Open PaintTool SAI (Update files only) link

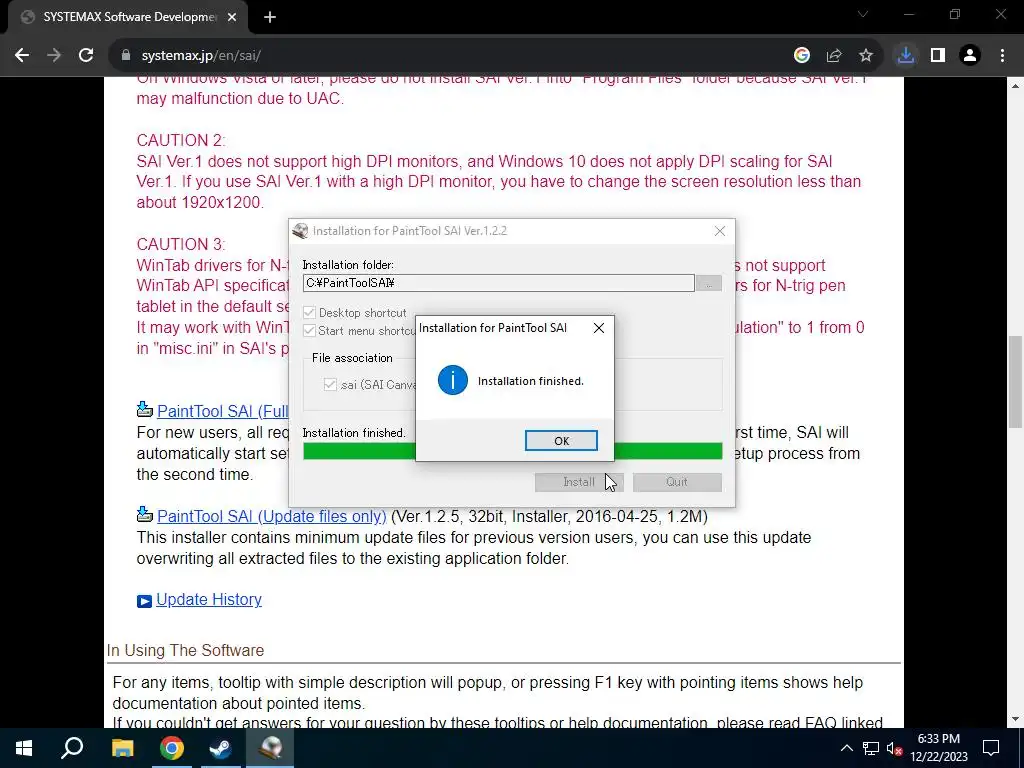tap(272, 516)
